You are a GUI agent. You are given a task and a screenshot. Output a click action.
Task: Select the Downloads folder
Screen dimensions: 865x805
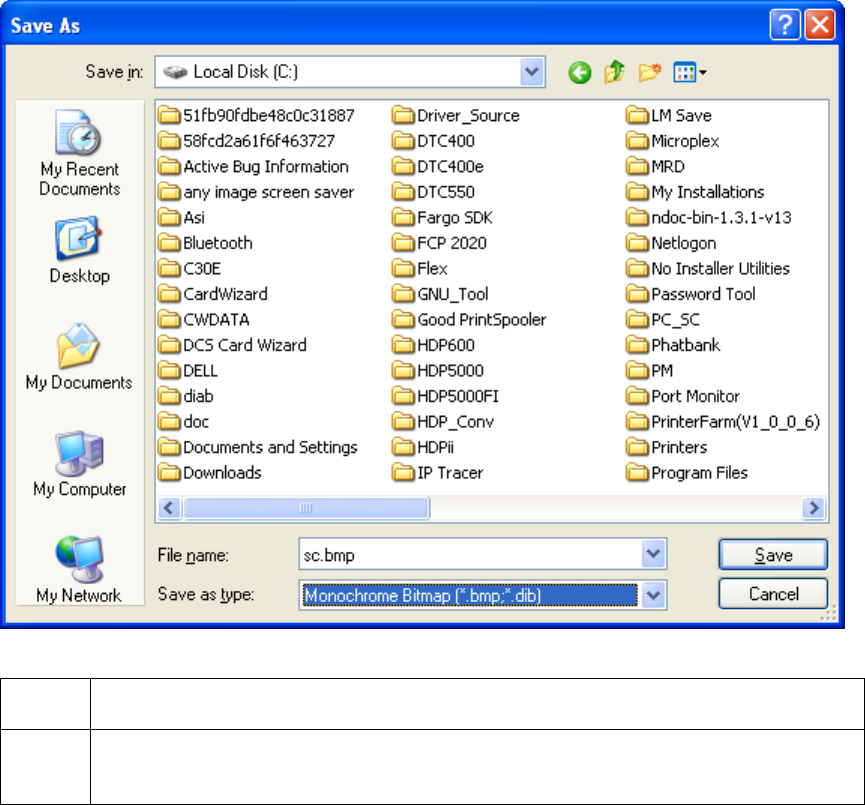[x=210, y=473]
